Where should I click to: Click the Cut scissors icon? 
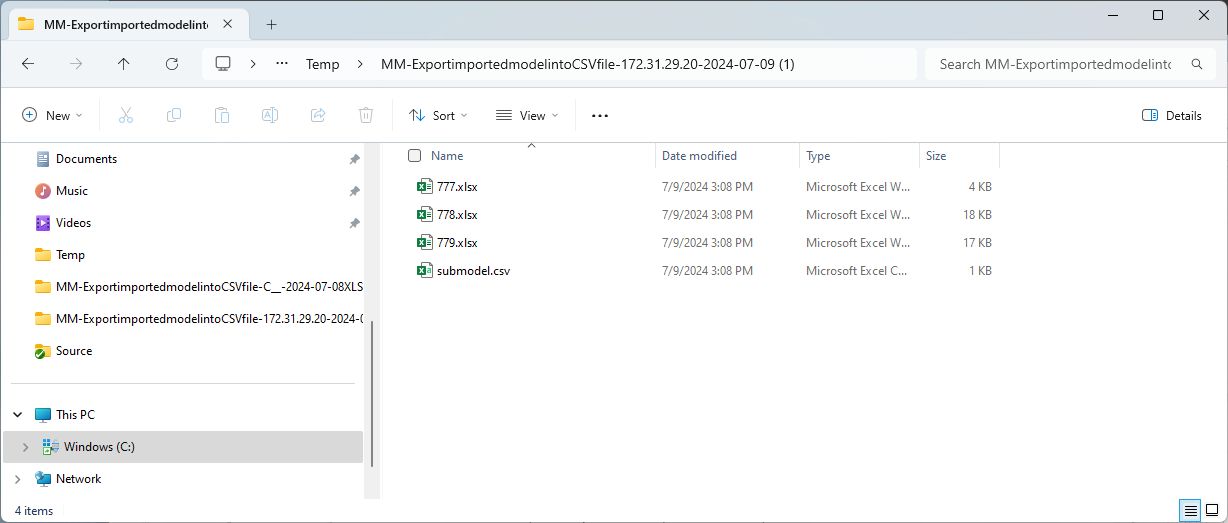tap(126, 115)
